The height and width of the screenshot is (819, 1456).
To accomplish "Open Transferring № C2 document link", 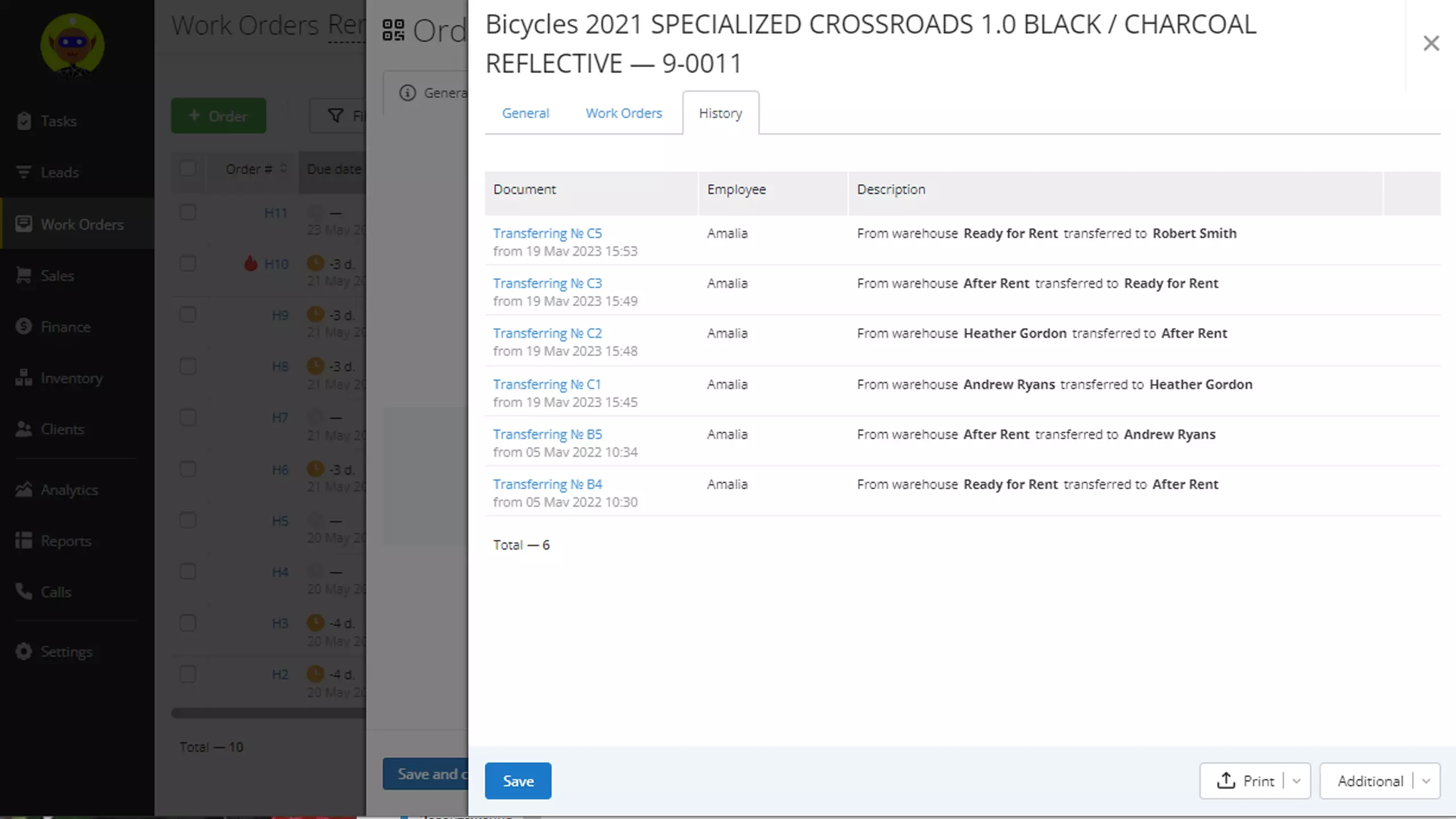I will tap(547, 333).
